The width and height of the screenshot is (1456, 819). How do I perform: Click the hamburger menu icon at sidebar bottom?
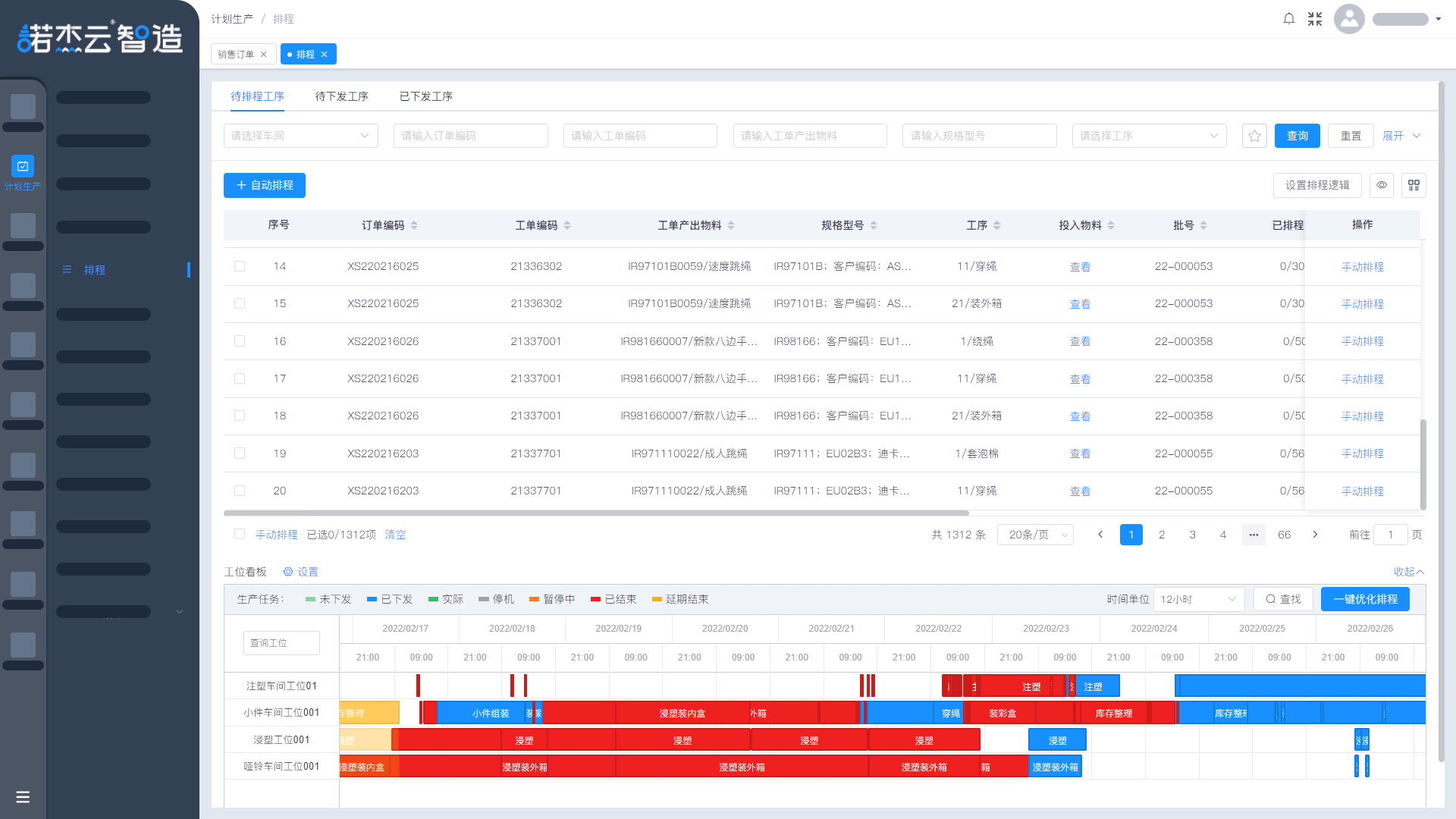coord(23,797)
